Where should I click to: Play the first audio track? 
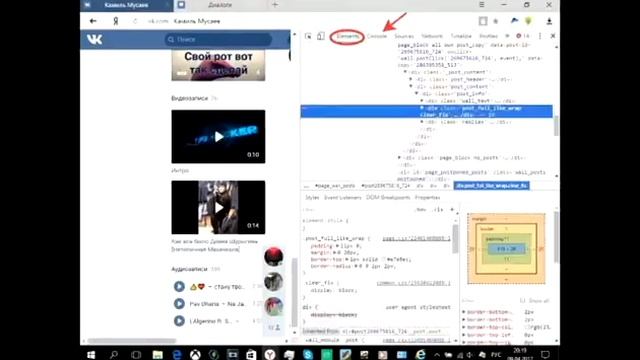coord(179,287)
